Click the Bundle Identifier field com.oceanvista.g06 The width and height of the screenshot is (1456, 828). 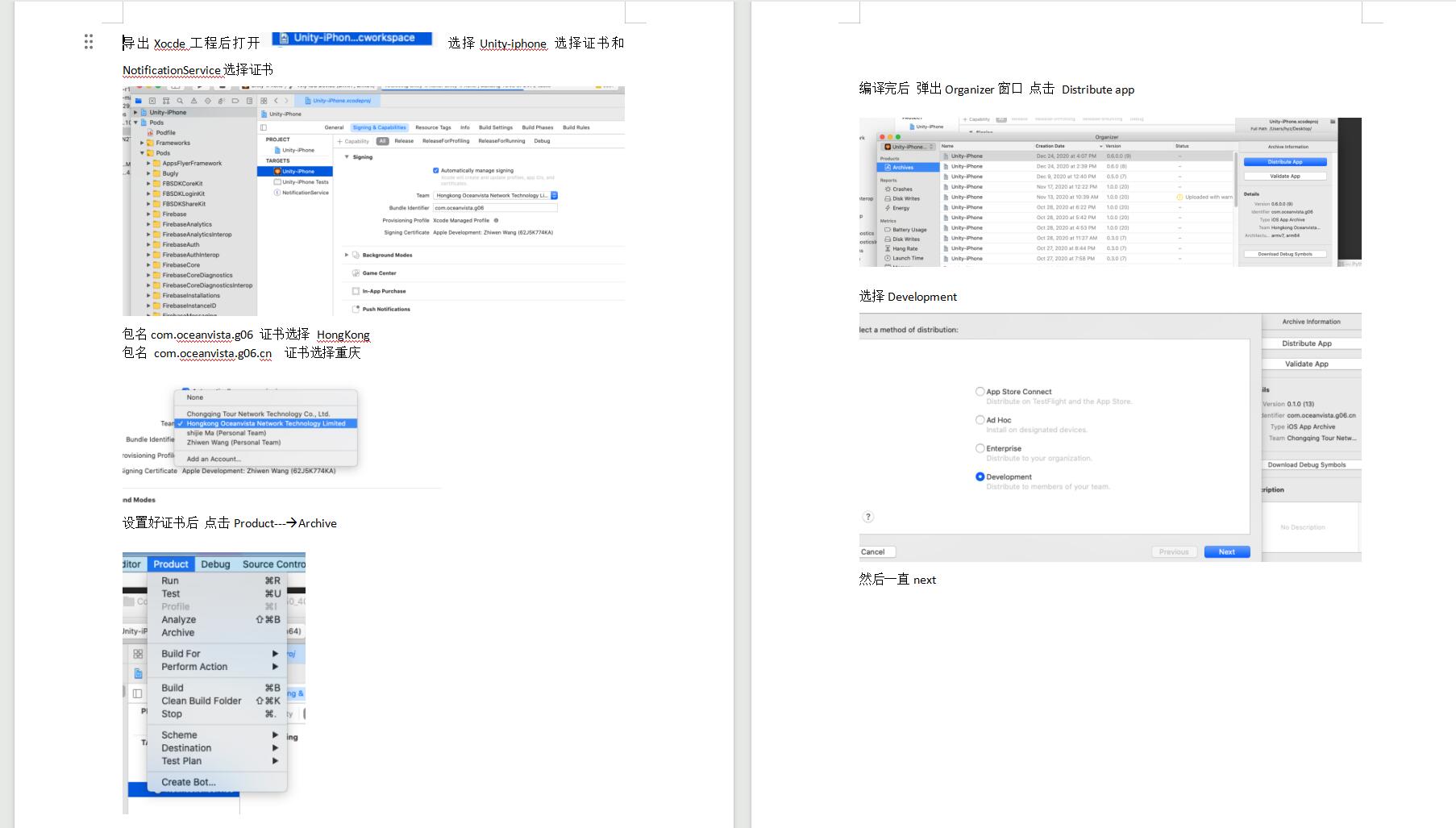(x=495, y=208)
